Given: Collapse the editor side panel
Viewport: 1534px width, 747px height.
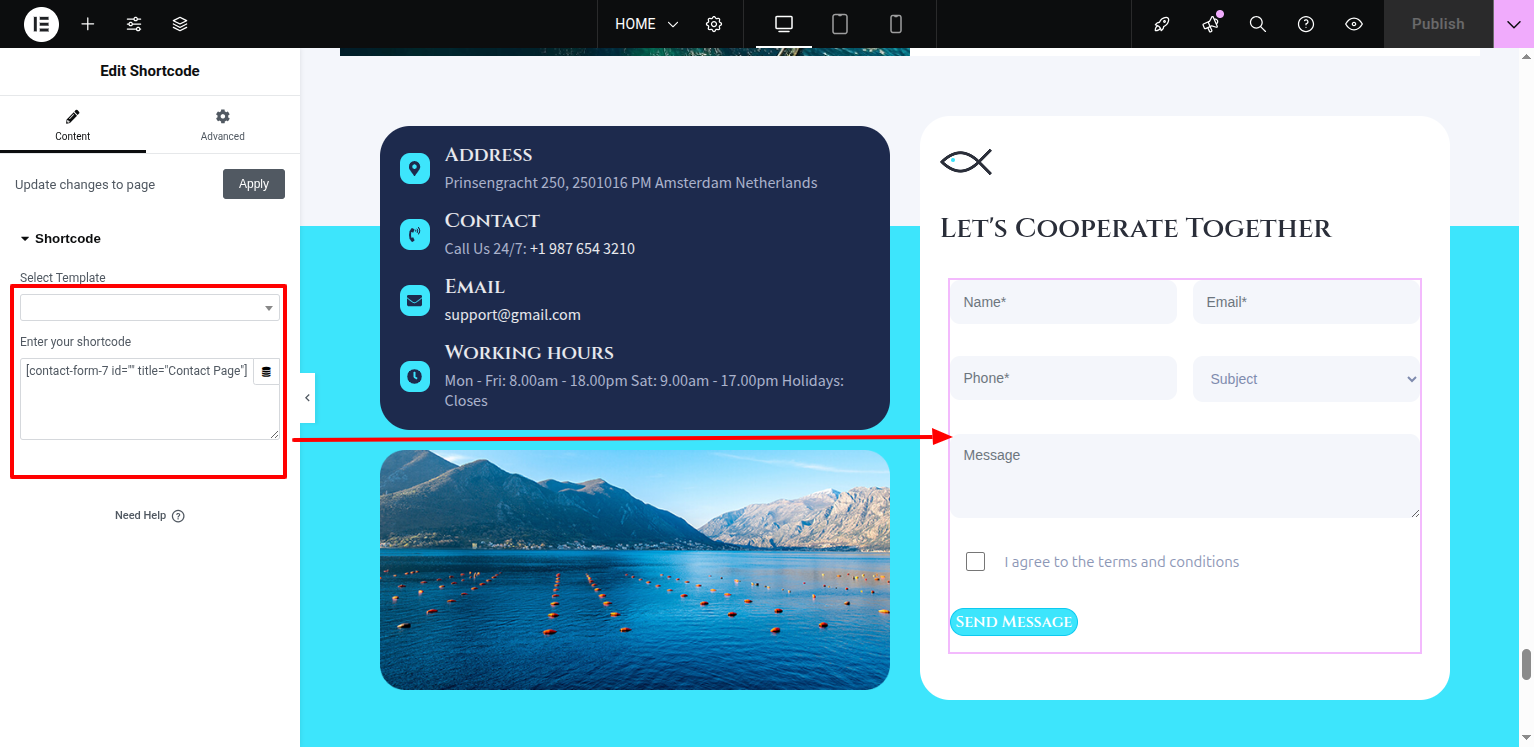Looking at the screenshot, I should pyautogui.click(x=307, y=398).
